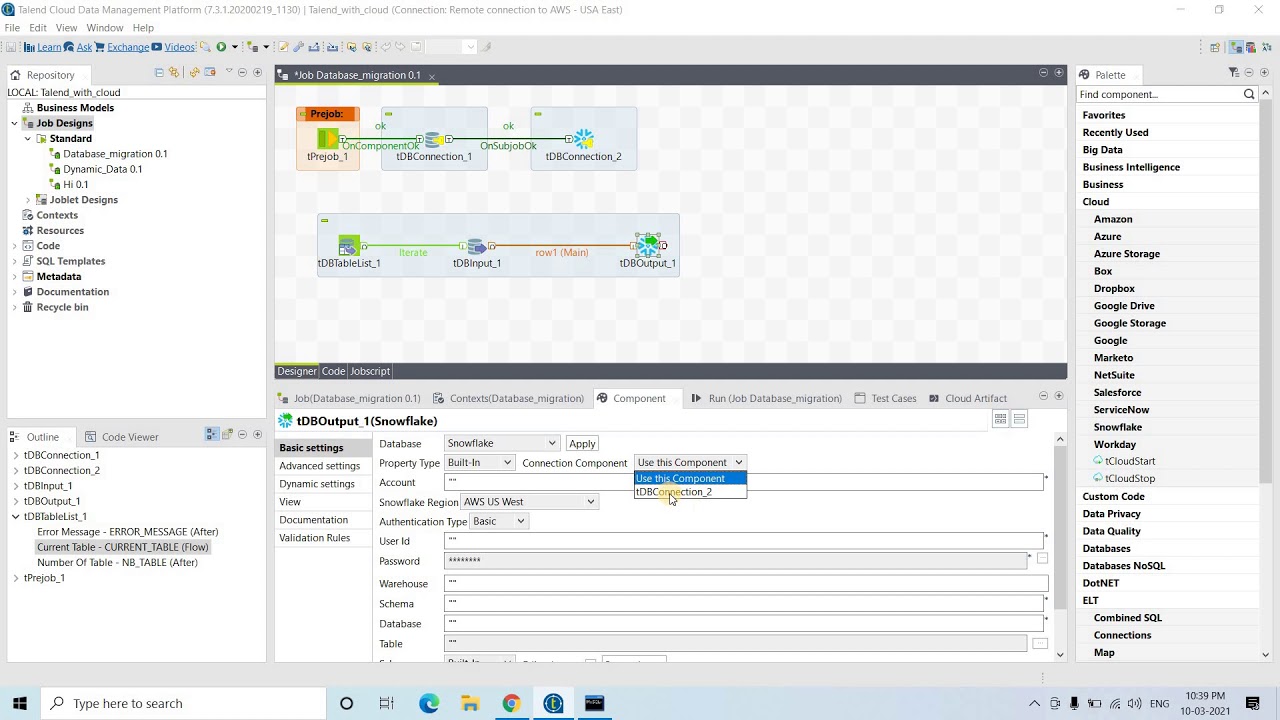Switch to the Code tab of the editor

333,371
